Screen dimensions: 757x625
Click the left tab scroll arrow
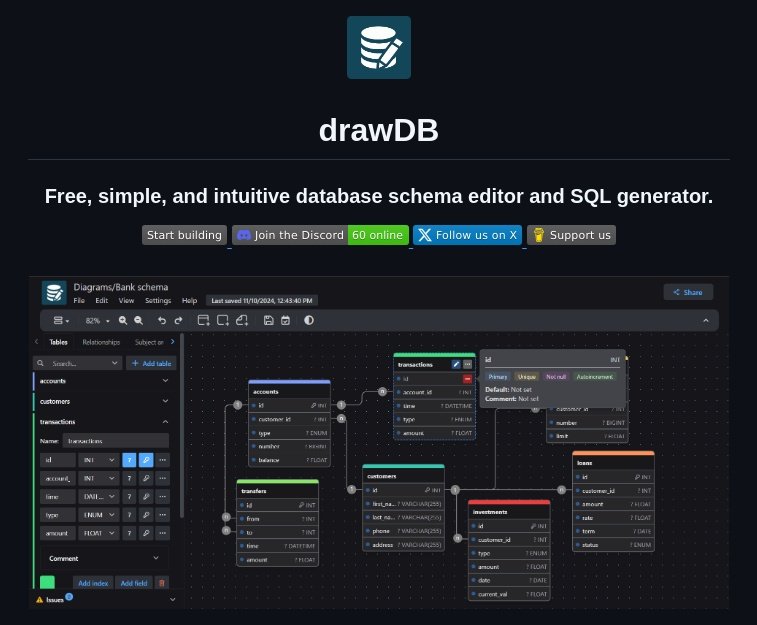tap(36, 342)
